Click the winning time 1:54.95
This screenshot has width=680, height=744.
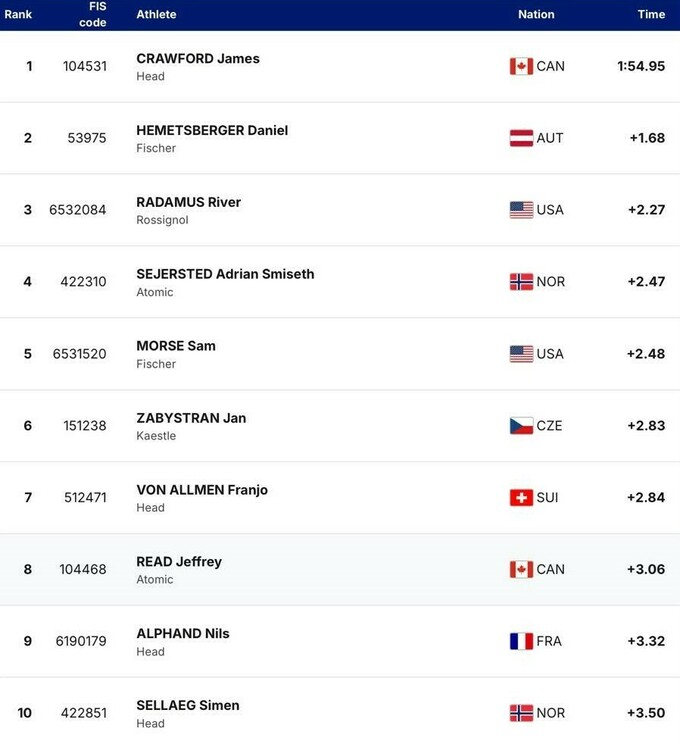coord(641,66)
